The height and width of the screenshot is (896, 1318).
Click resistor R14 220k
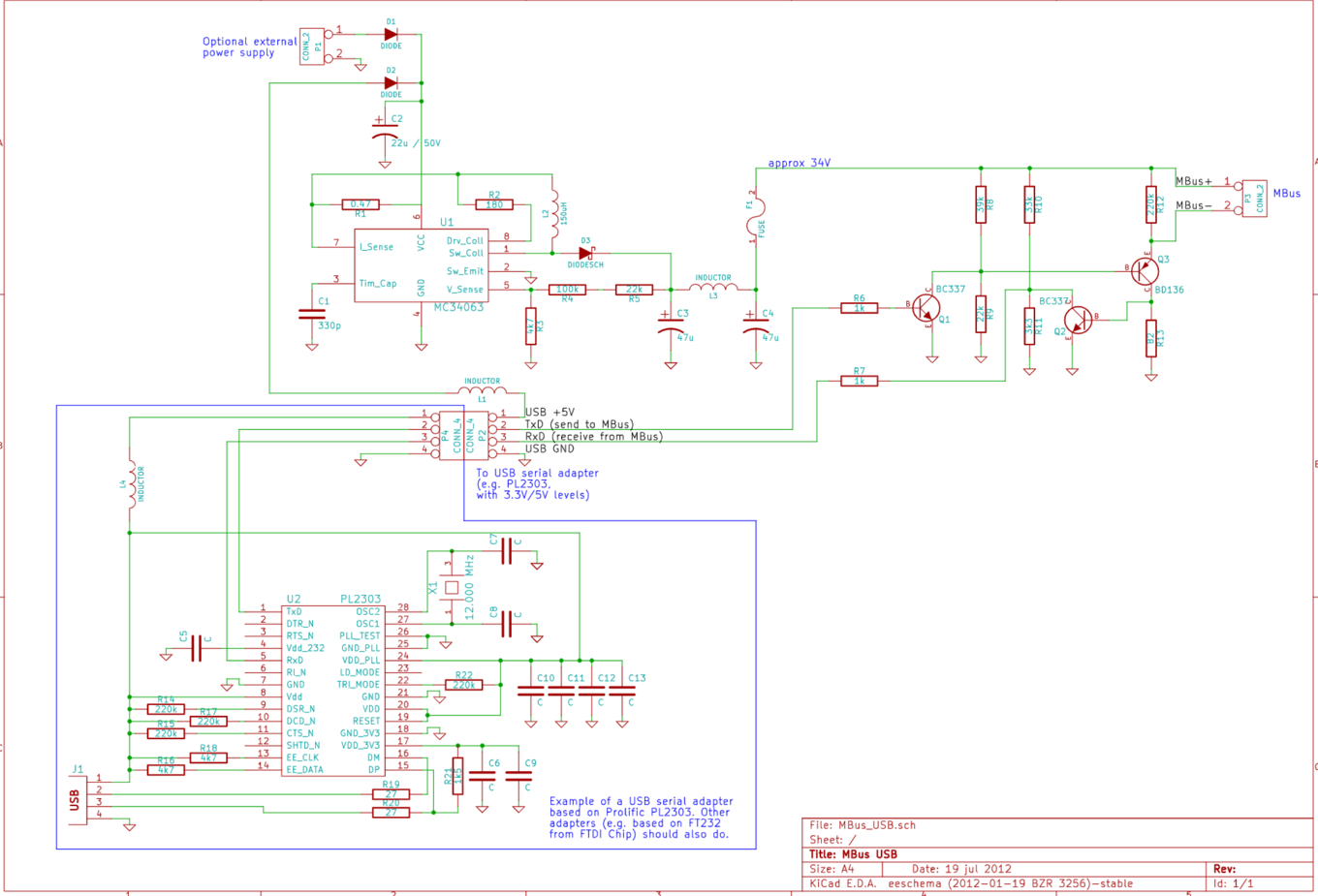point(166,709)
